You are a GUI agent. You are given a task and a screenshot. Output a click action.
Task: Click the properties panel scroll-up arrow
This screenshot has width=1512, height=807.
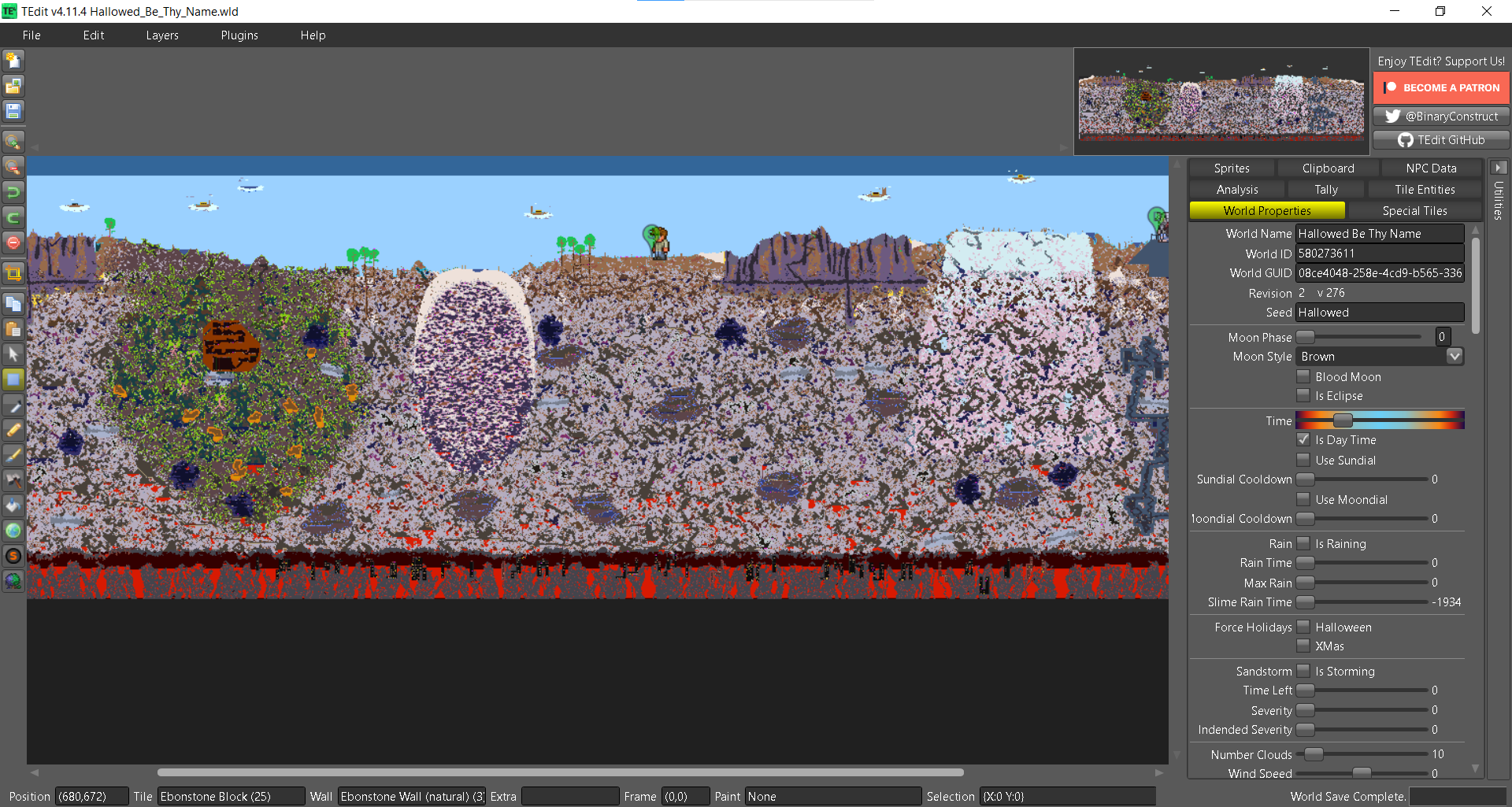point(1476,229)
